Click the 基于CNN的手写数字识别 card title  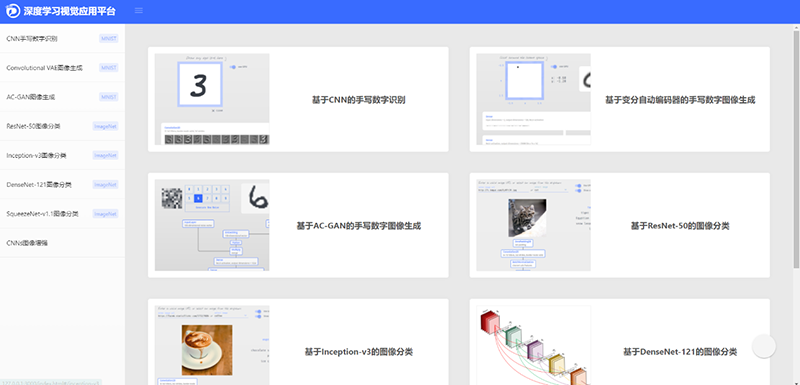pyautogui.click(x=359, y=100)
